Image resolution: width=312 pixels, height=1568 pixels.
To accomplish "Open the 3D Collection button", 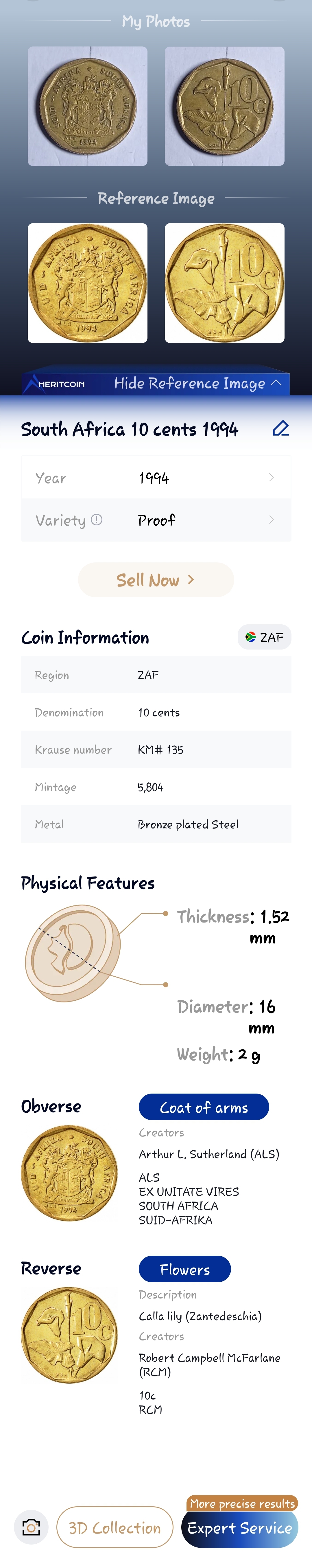I will [x=115, y=1527].
